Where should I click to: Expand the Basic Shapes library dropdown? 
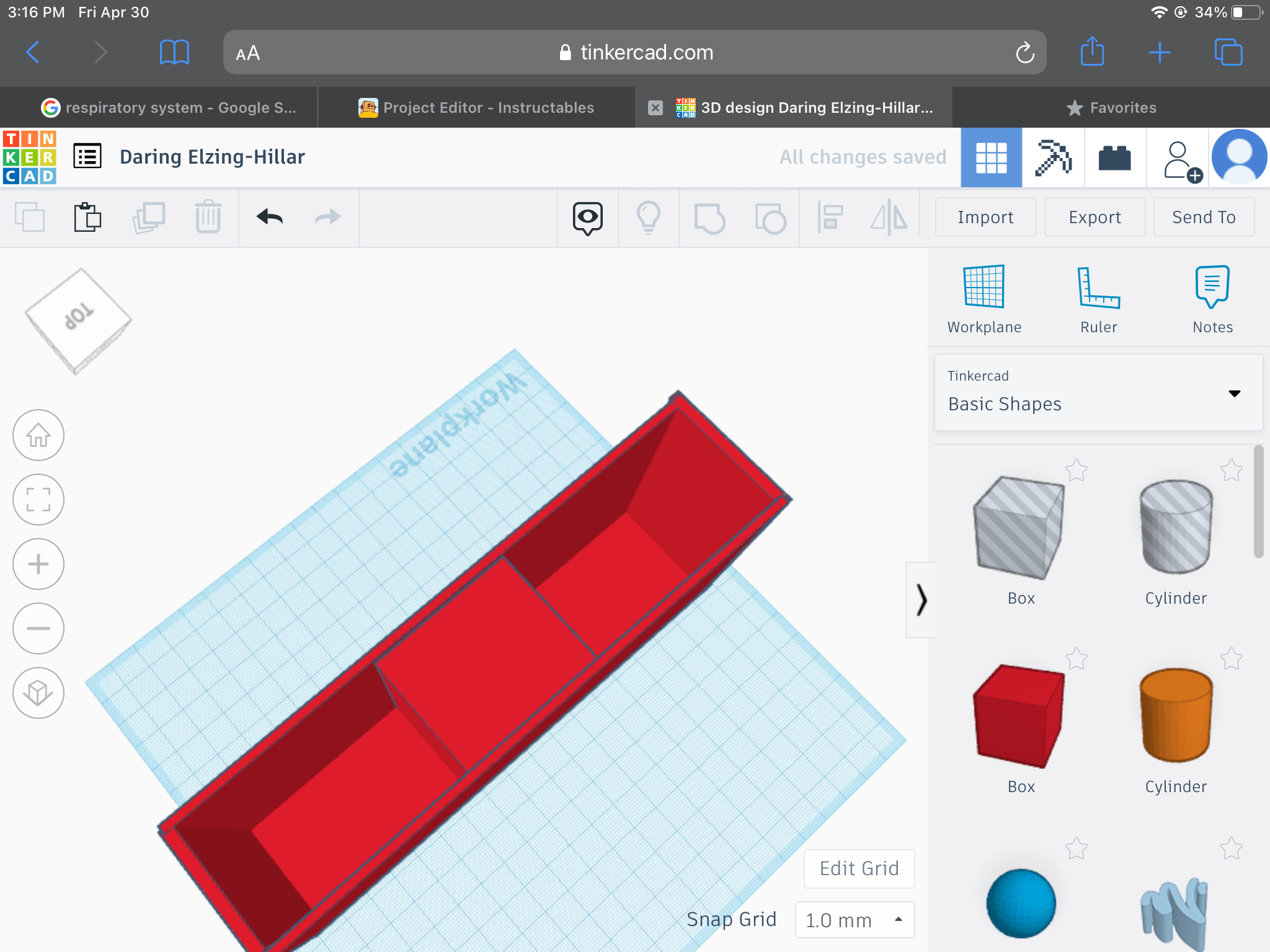pyautogui.click(x=1234, y=393)
